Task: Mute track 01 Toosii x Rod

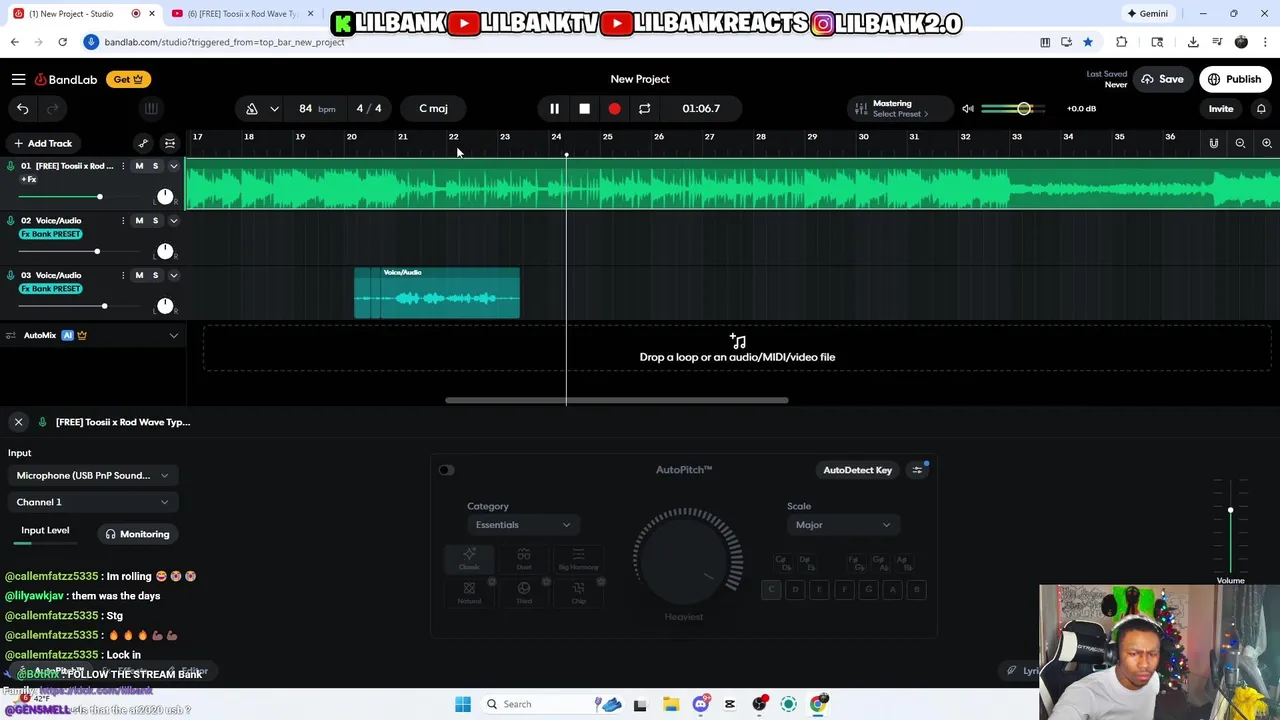Action: click(x=139, y=166)
